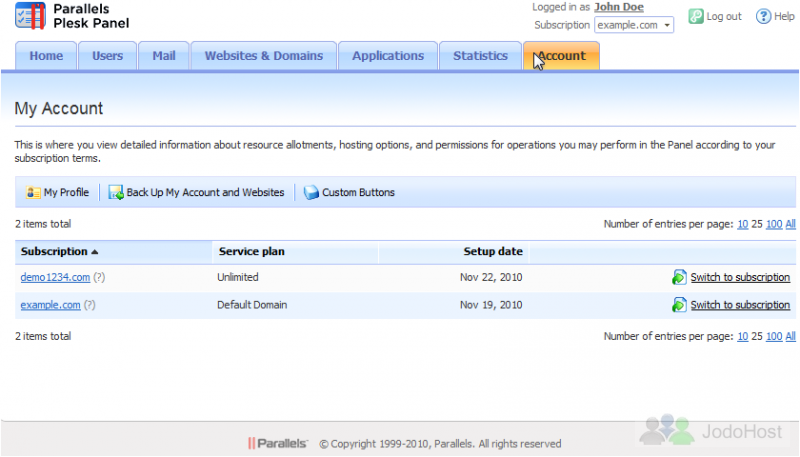Open the example.com subscription link
The height and width of the screenshot is (457, 800).
(51, 304)
